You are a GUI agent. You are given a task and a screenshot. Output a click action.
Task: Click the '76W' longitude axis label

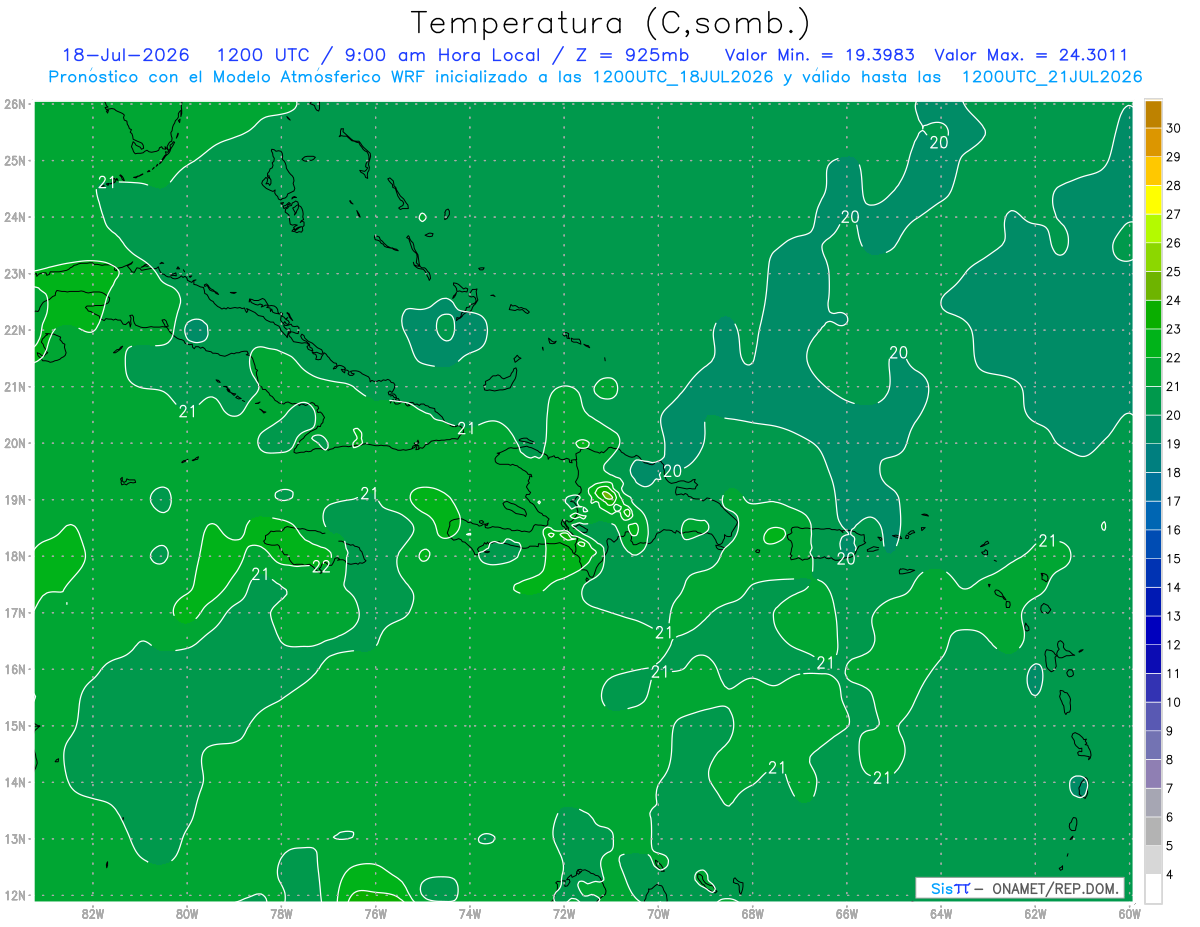click(x=375, y=913)
